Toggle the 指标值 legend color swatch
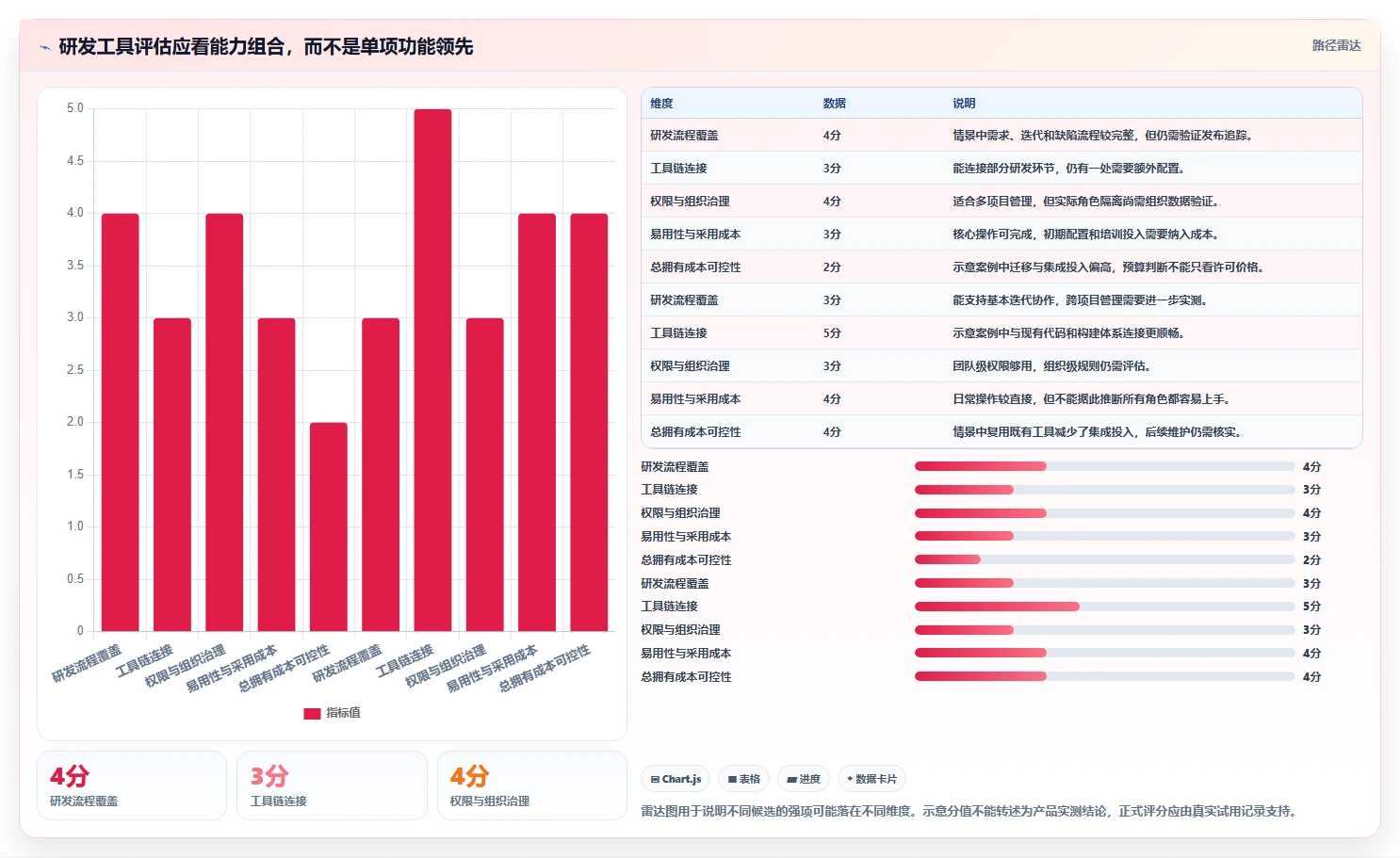The image size is (1400, 858). (x=312, y=713)
